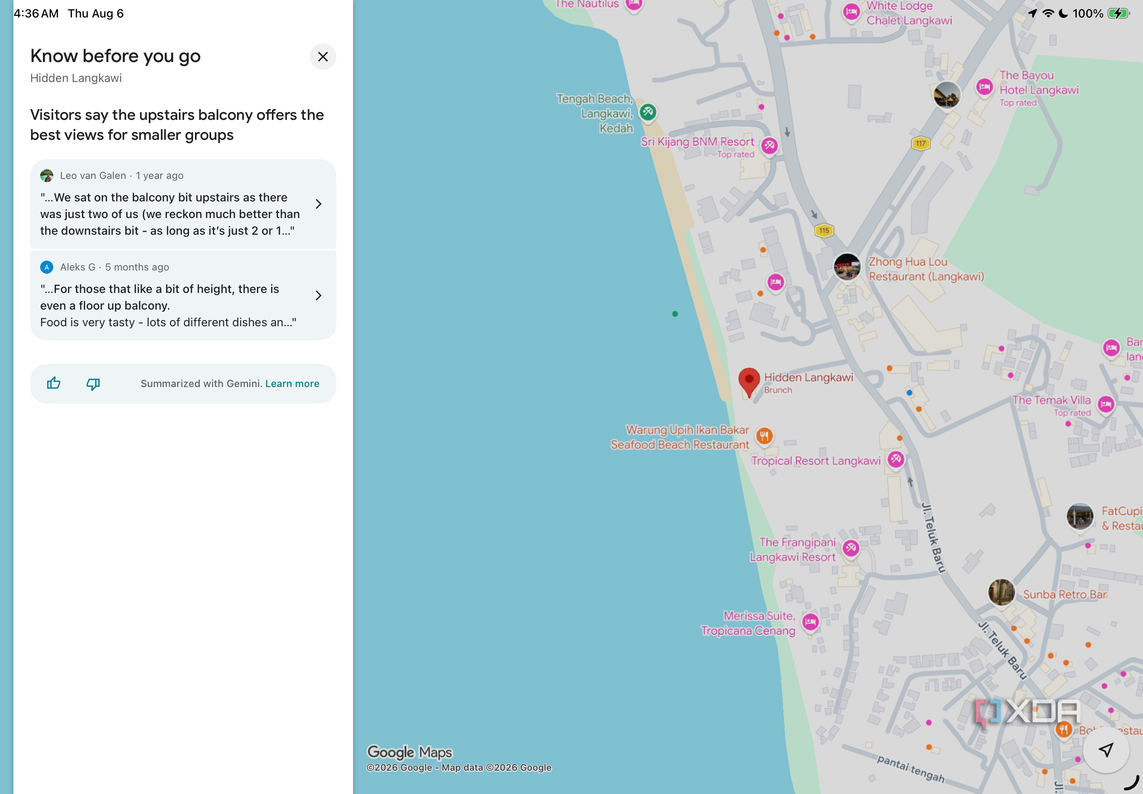
Task: Tap Tropical Resort Langkawi label text
Action: point(816,461)
